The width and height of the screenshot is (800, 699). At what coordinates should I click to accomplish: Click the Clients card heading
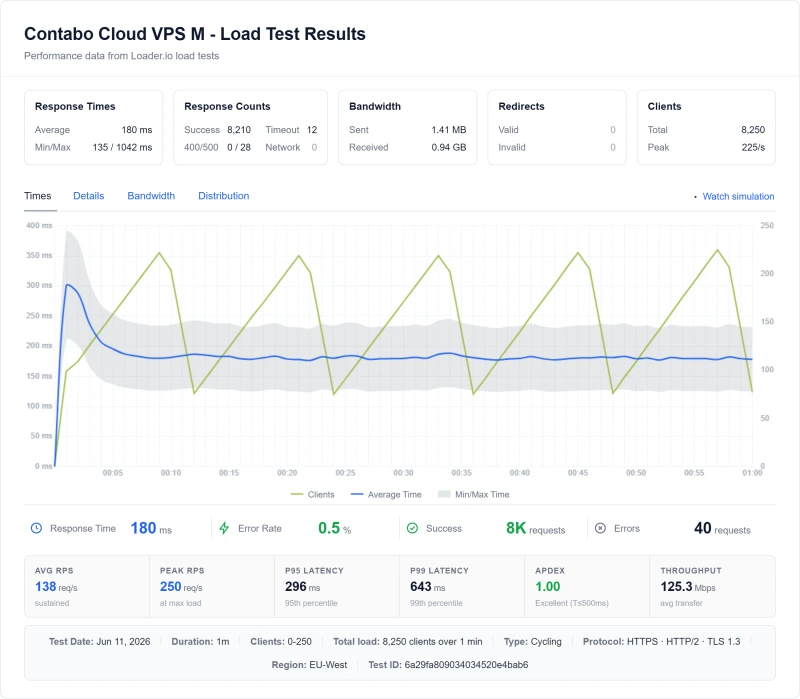(664, 106)
